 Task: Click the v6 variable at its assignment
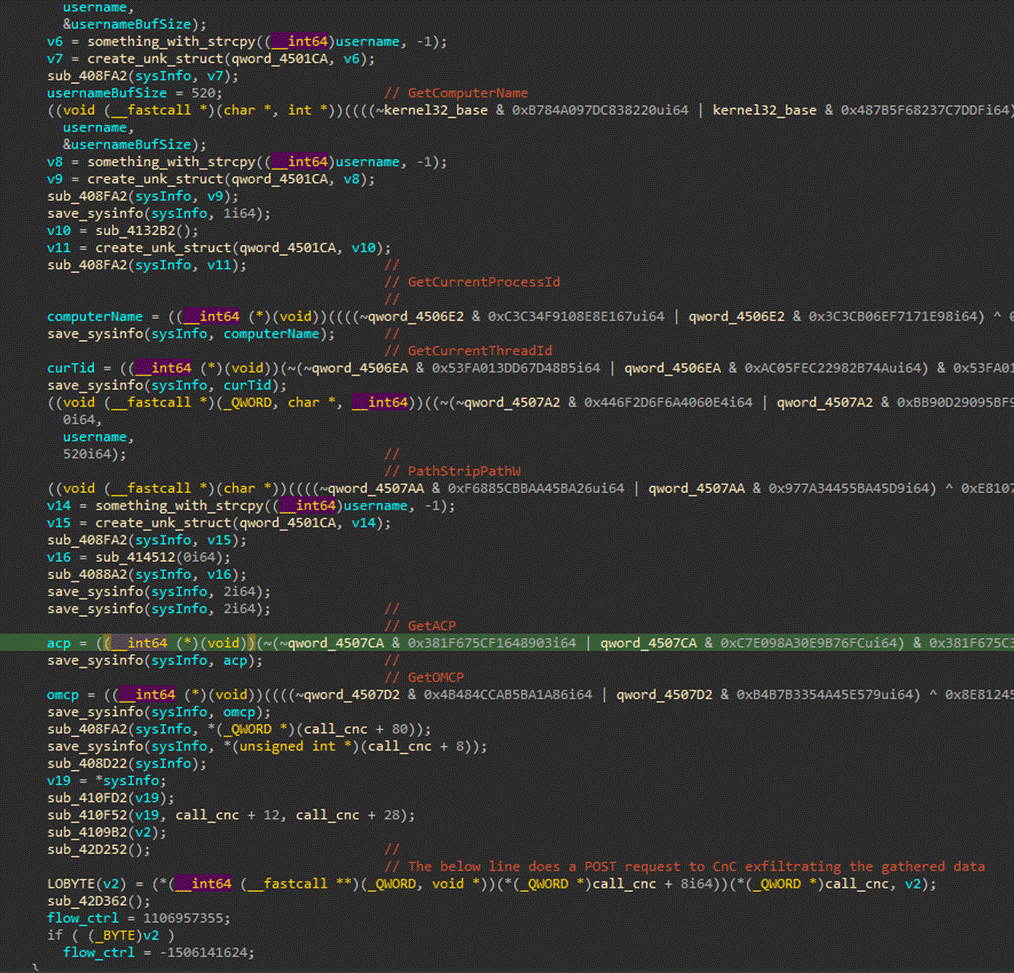point(55,42)
